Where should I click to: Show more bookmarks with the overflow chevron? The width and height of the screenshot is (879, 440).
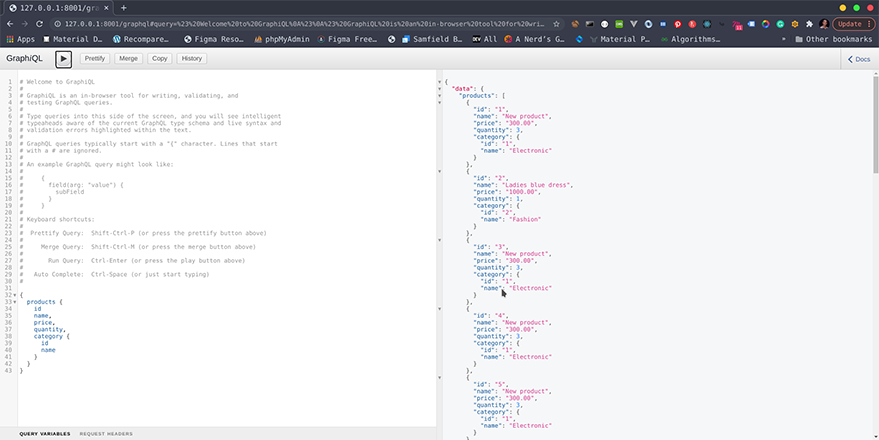point(783,39)
